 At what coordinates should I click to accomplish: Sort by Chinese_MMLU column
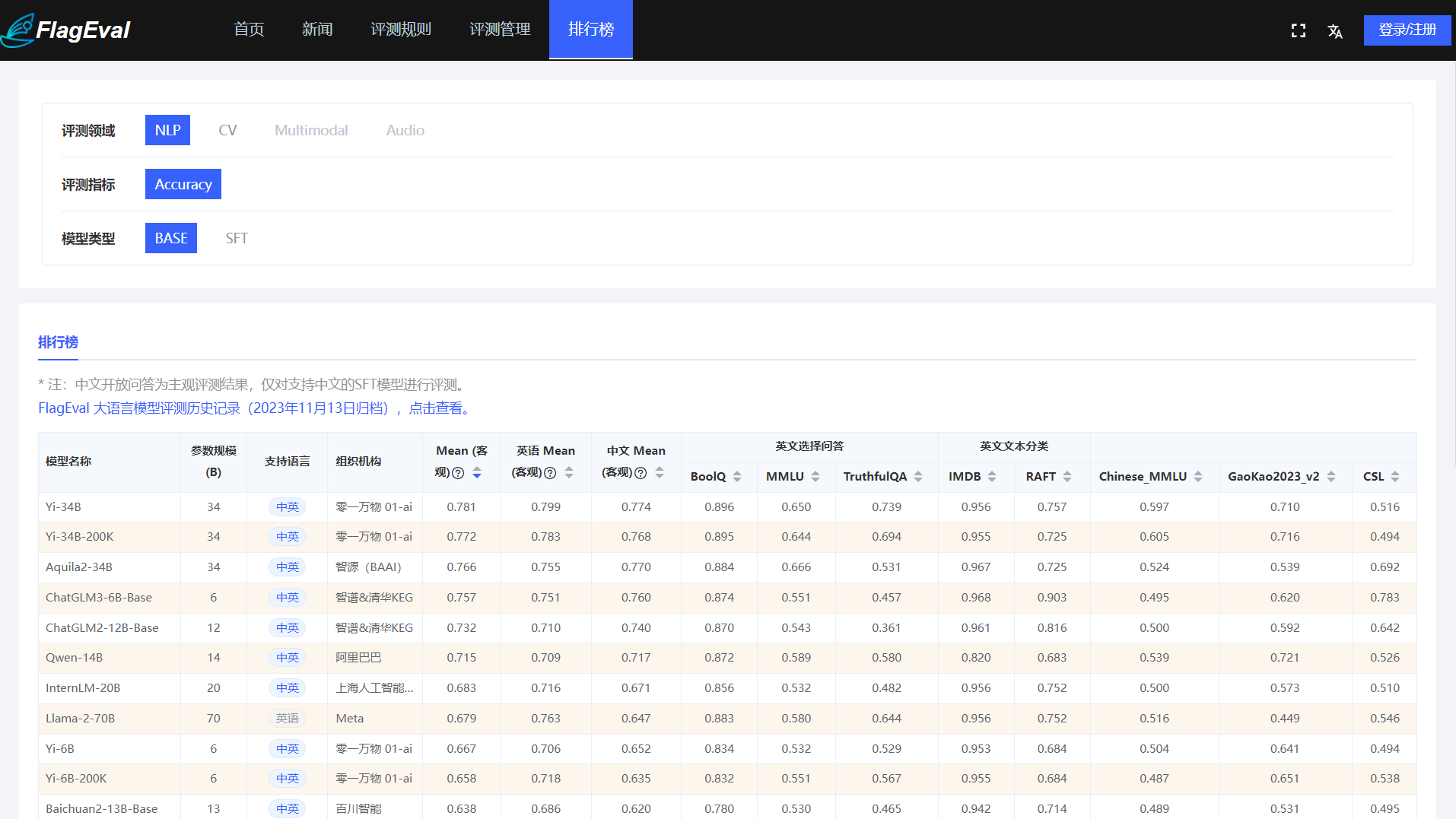tap(1198, 477)
